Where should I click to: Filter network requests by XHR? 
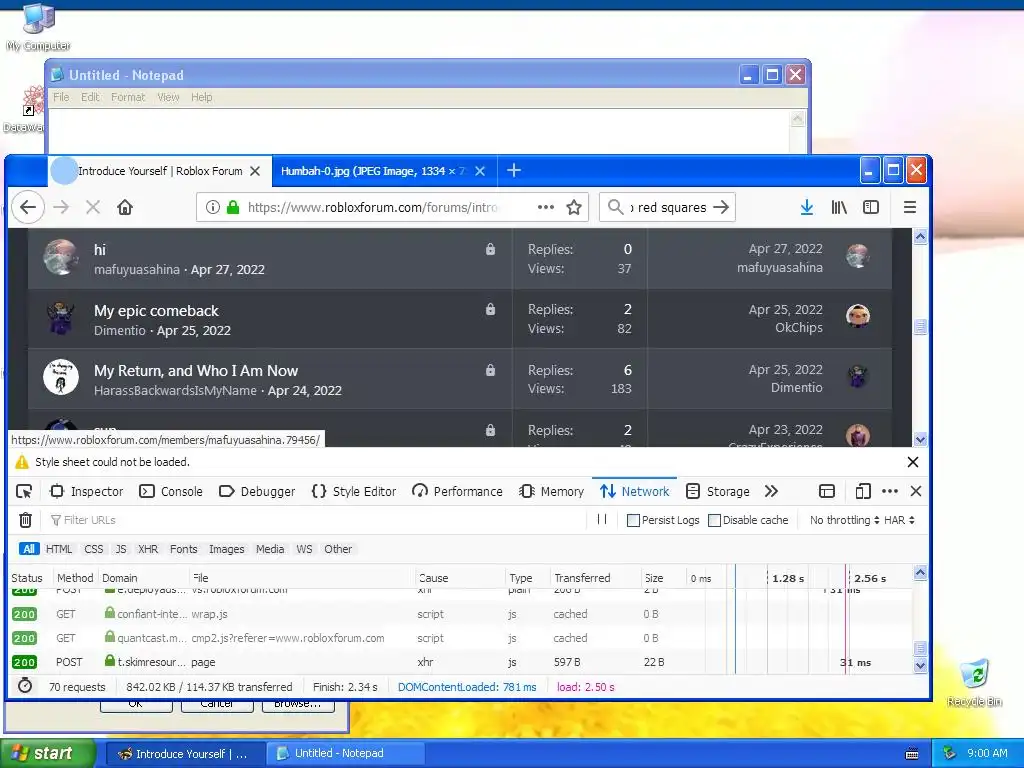(x=148, y=549)
